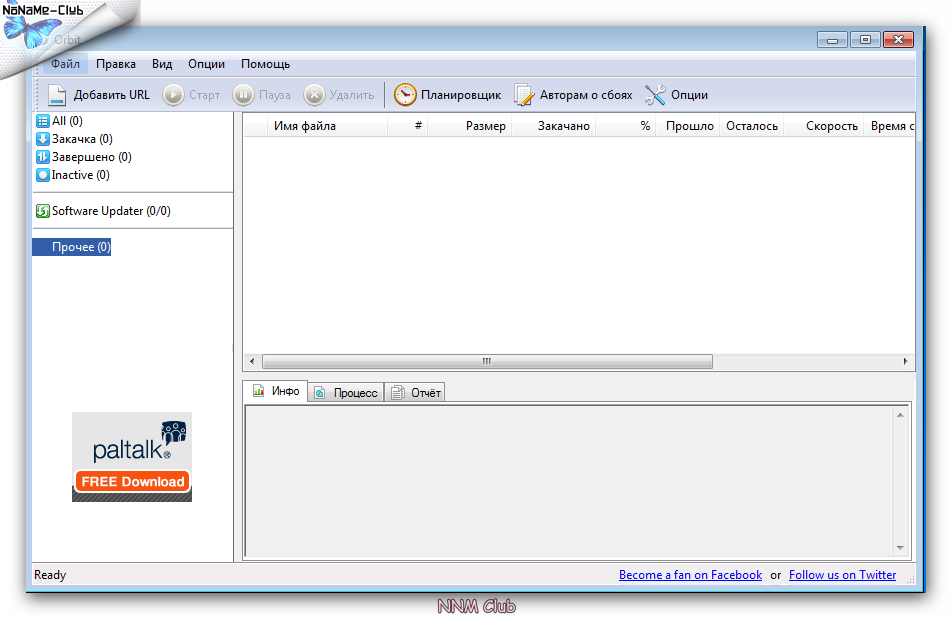Click the Авторам о сбоях icon

tap(524, 95)
